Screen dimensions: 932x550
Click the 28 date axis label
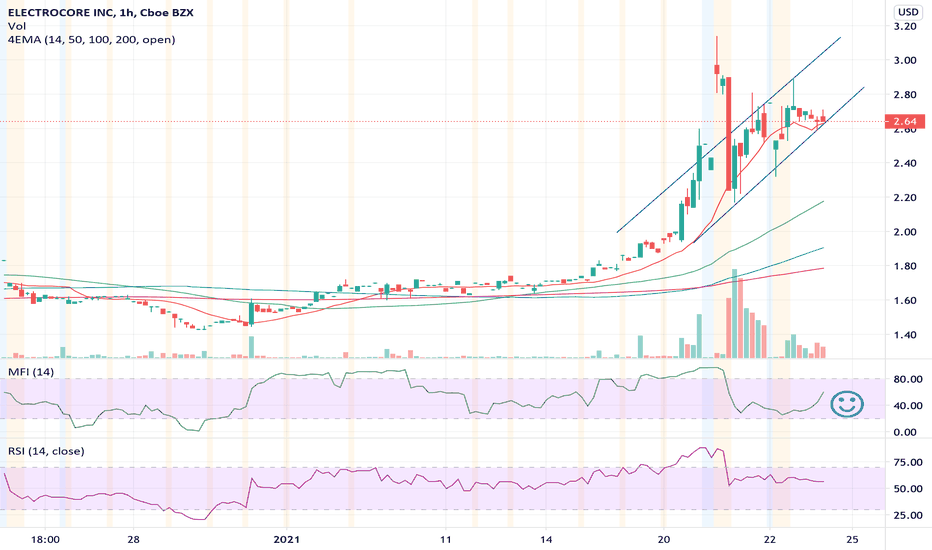tap(133, 540)
